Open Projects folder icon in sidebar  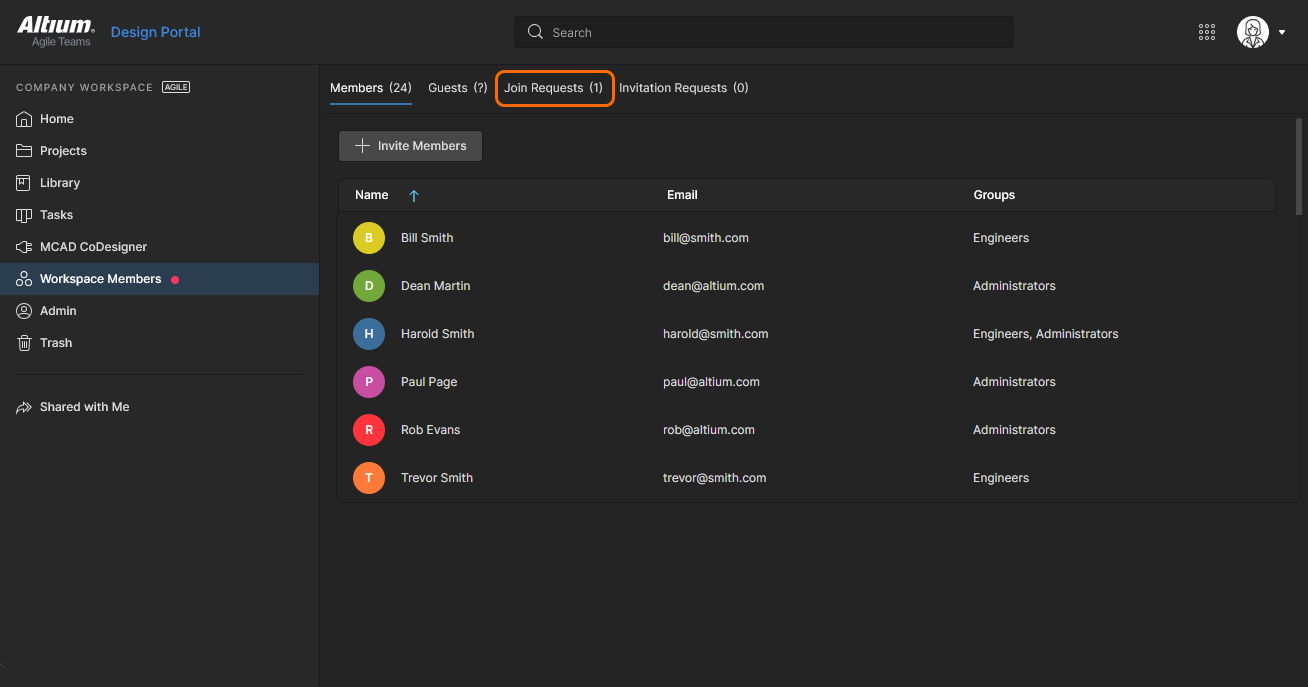click(24, 151)
